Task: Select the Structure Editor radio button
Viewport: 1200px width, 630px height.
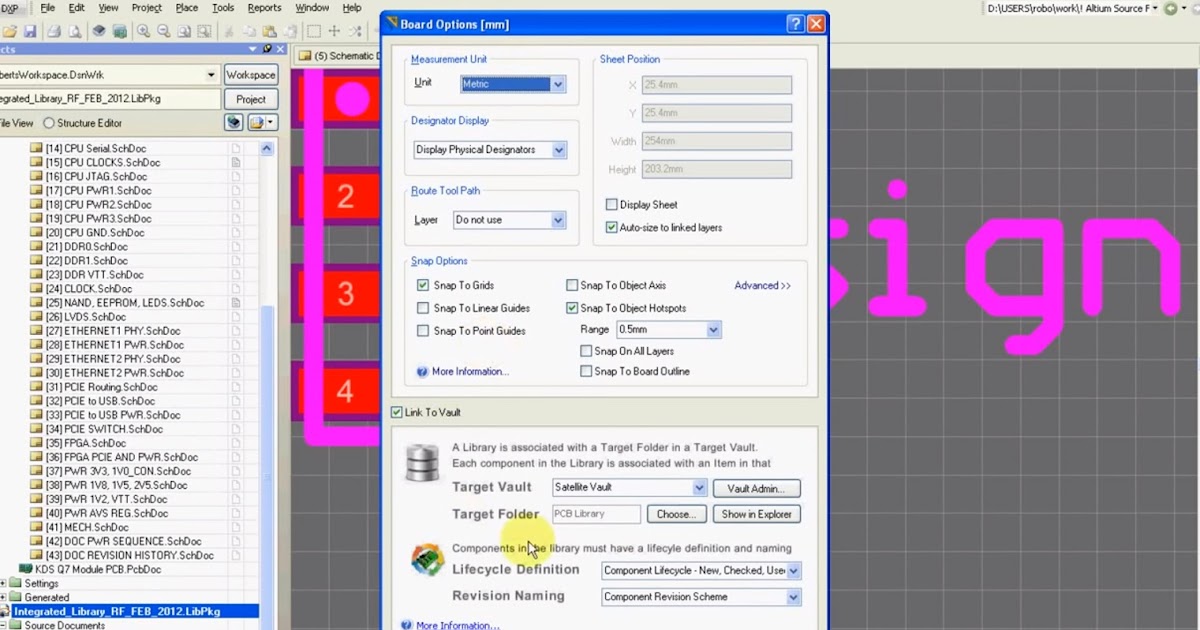Action: (x=49, y=123)
